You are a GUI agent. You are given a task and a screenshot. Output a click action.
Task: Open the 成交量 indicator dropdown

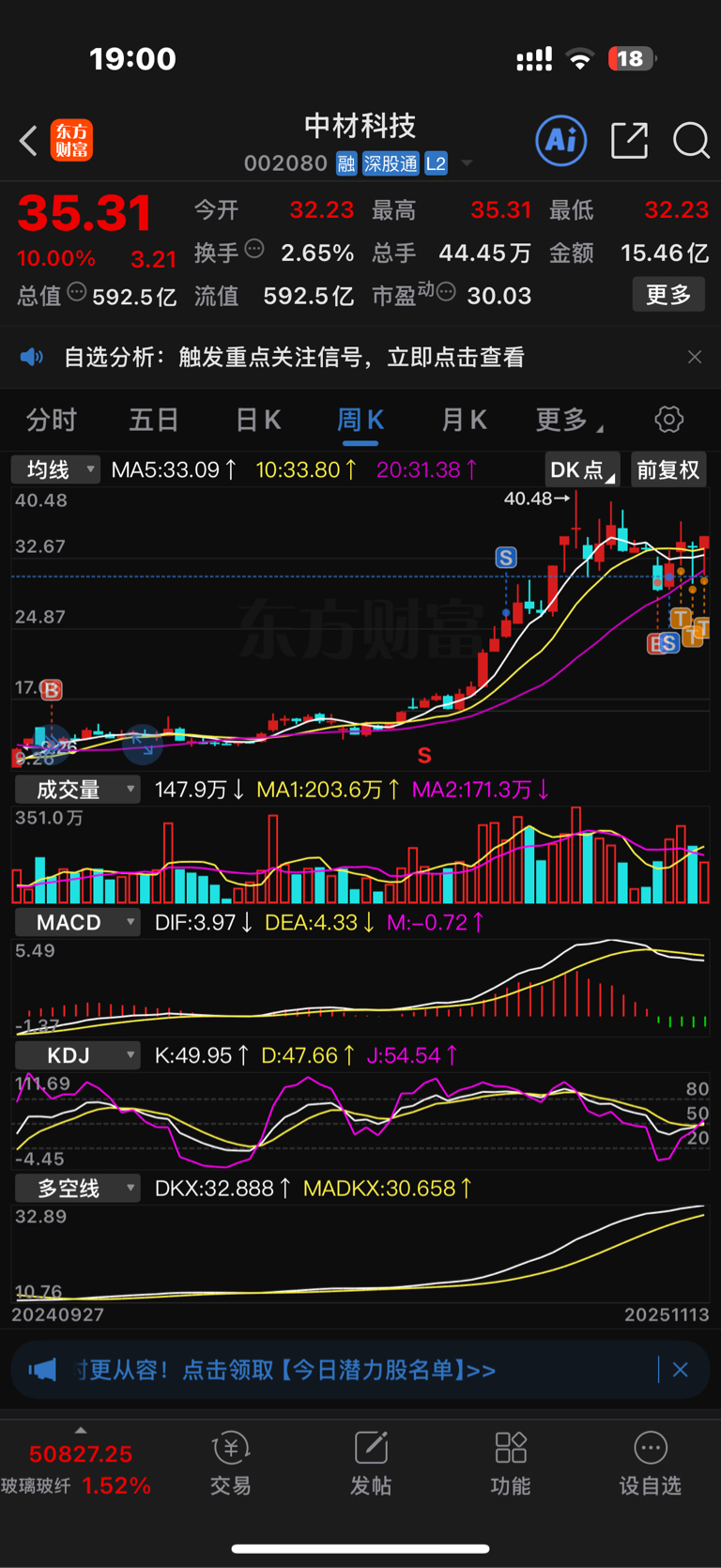coord(78,790)
